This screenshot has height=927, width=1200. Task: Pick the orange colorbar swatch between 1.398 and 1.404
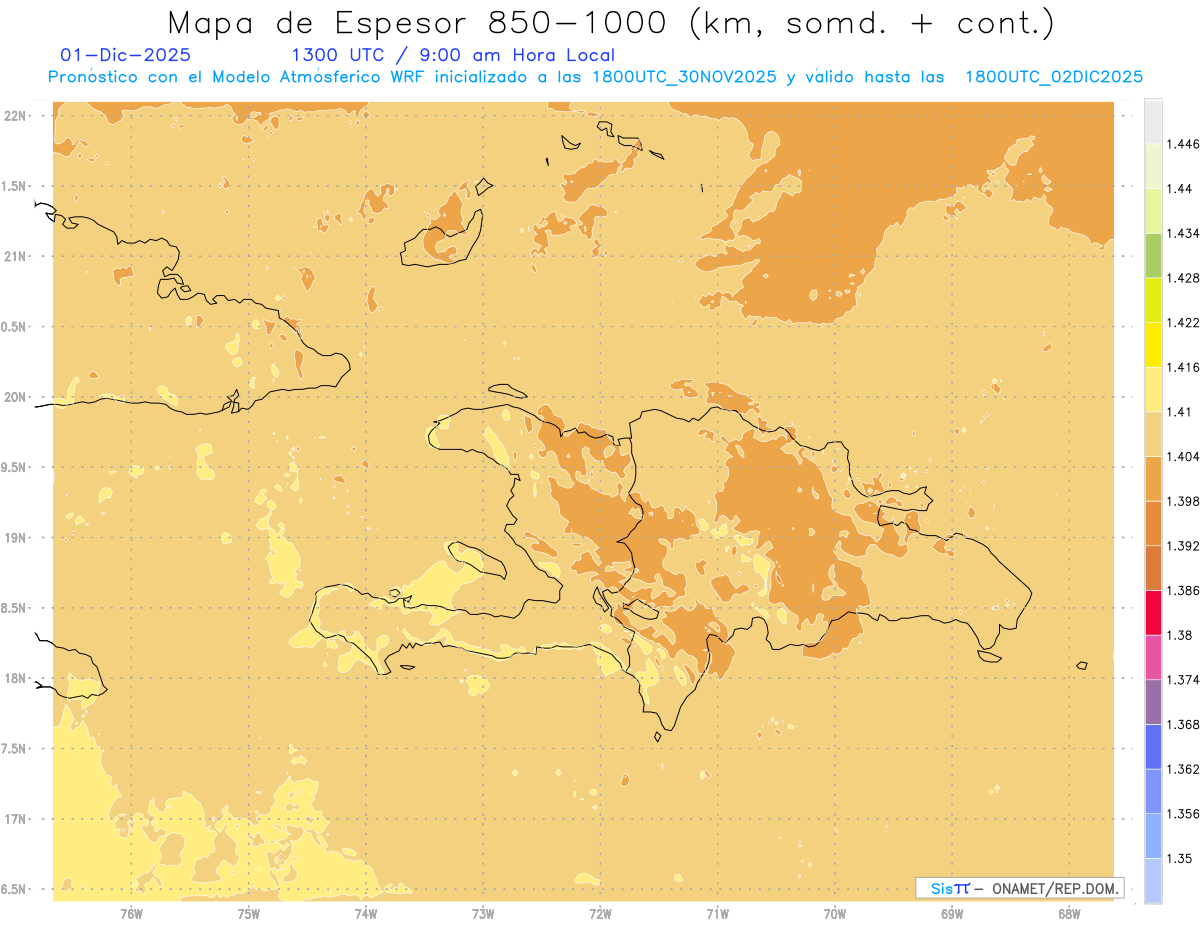(1153, 479)
